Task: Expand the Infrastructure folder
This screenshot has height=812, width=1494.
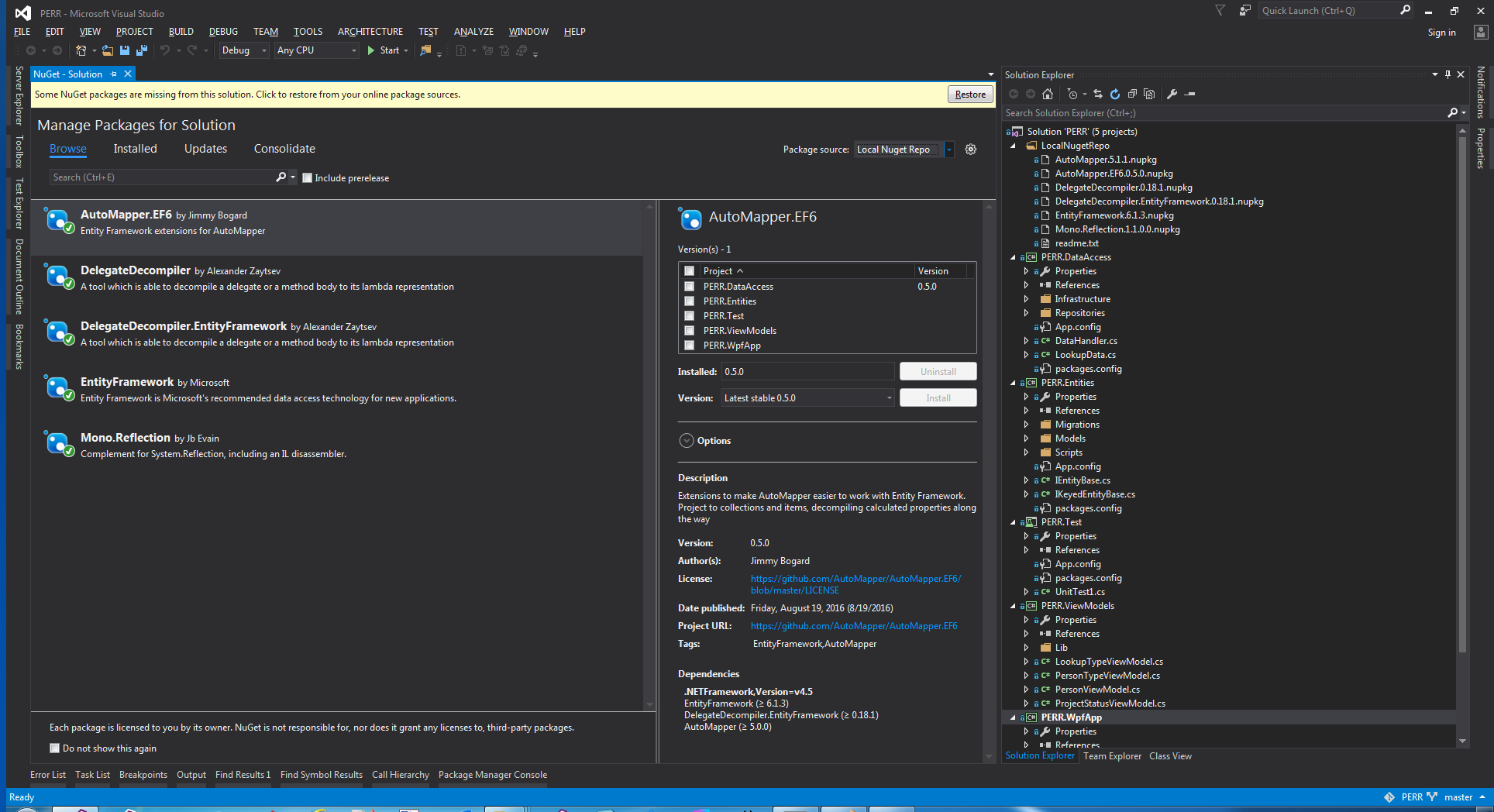Action: point(1027,299)
